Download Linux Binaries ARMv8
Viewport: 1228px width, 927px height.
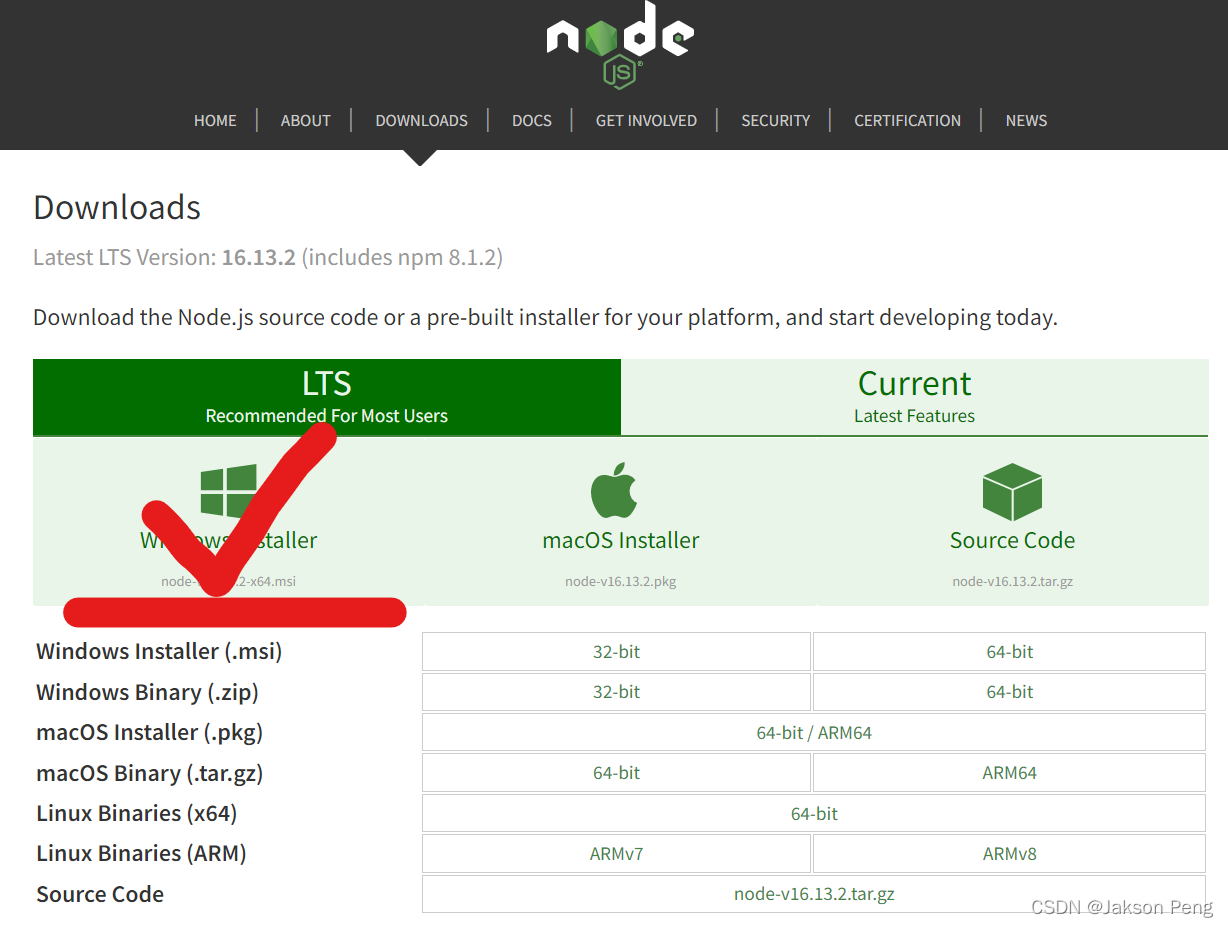(x=1009, y=854)
